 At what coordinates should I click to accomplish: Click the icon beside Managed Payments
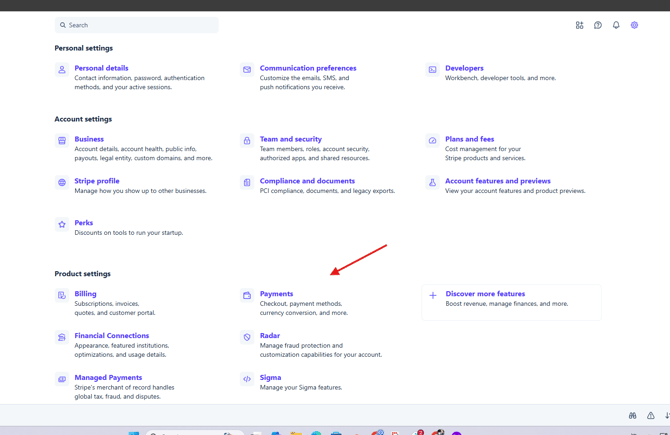tap(62, 379)
